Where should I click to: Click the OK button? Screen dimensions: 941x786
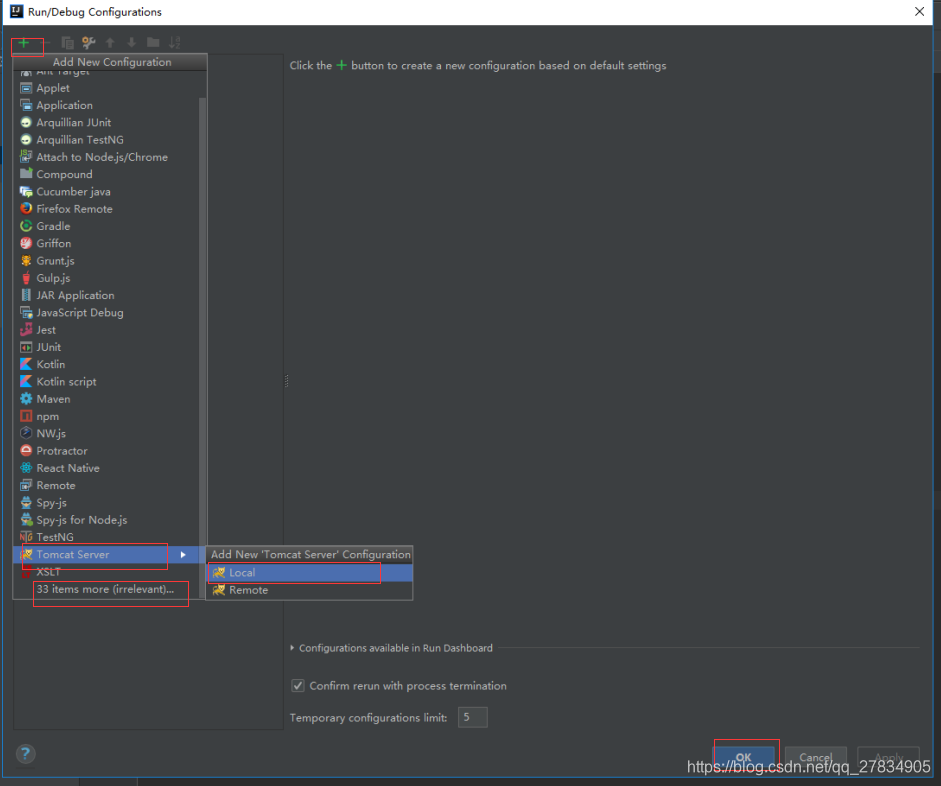[x=744, y=757]
